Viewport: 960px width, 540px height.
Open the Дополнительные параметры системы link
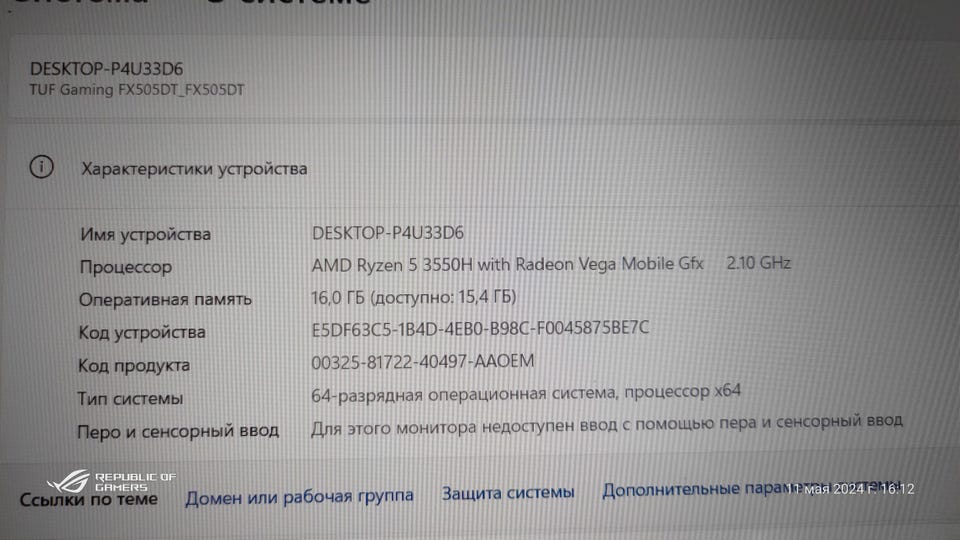(752, 489)
